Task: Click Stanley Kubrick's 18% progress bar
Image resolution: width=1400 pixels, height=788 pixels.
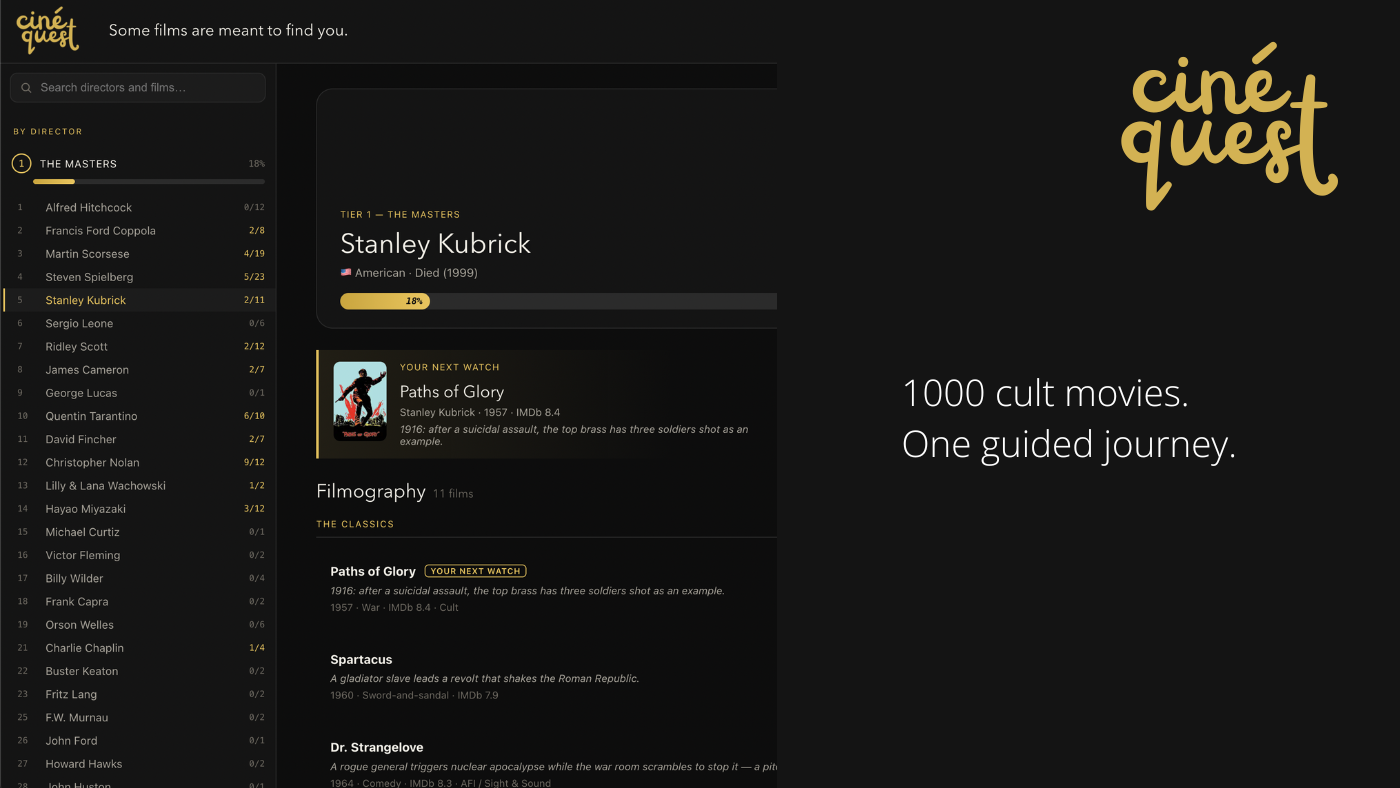Action: [x=558, y=301]
